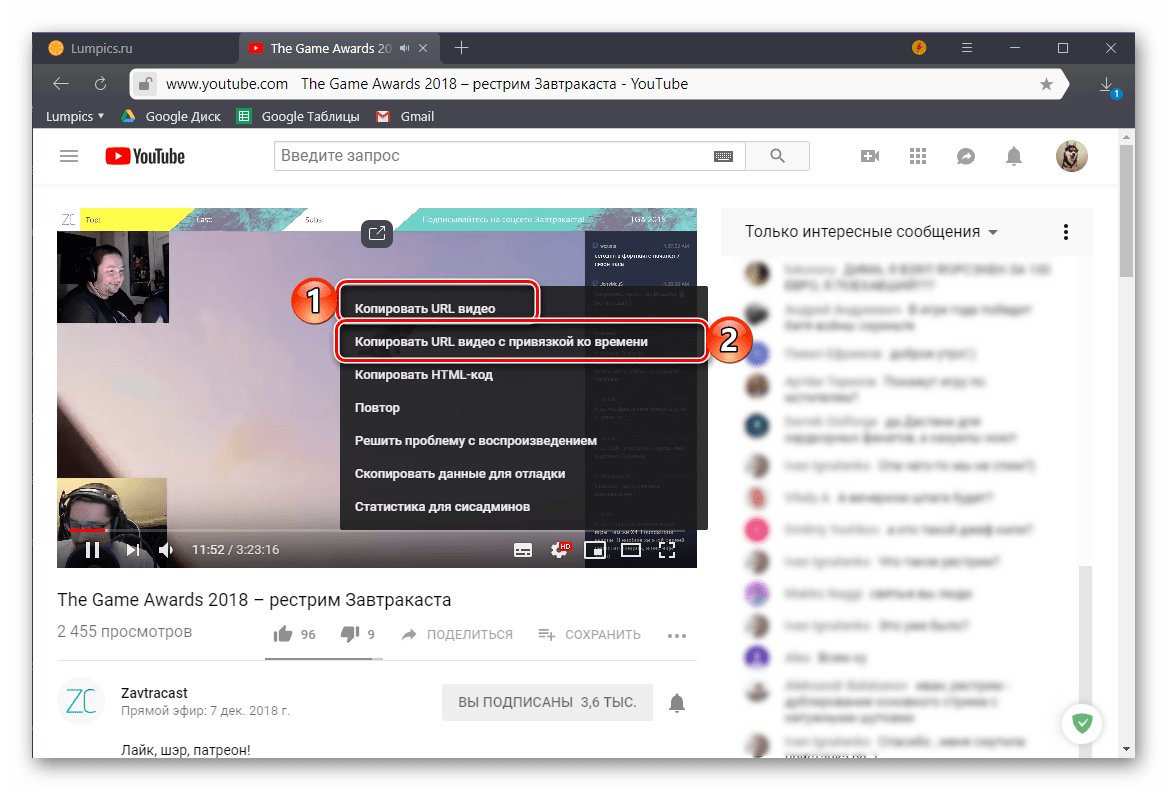
Task: Open the three-dot more actions below the video
Action: [x=677, y=635]
